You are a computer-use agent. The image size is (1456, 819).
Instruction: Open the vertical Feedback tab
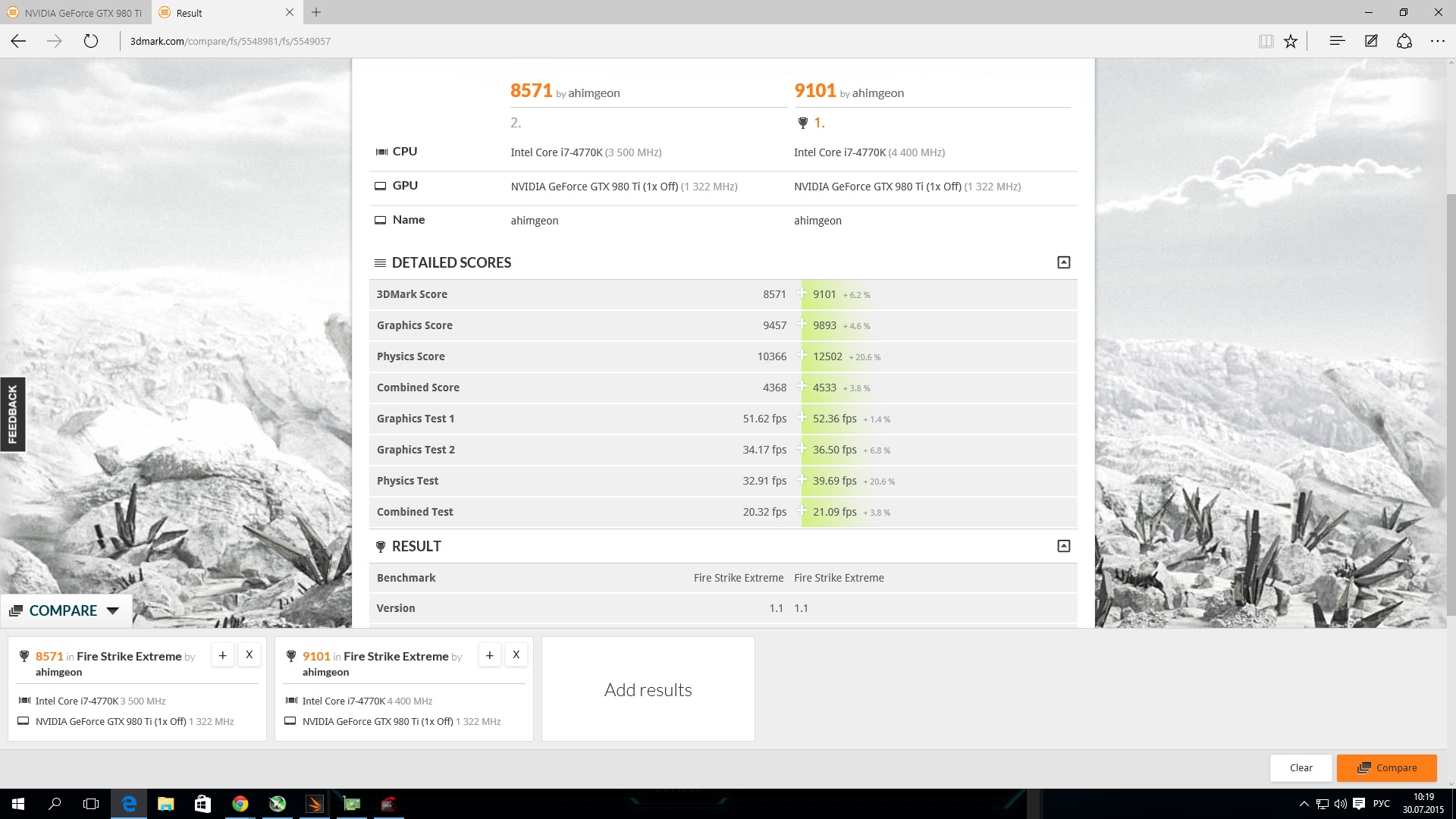coord(12,414)
